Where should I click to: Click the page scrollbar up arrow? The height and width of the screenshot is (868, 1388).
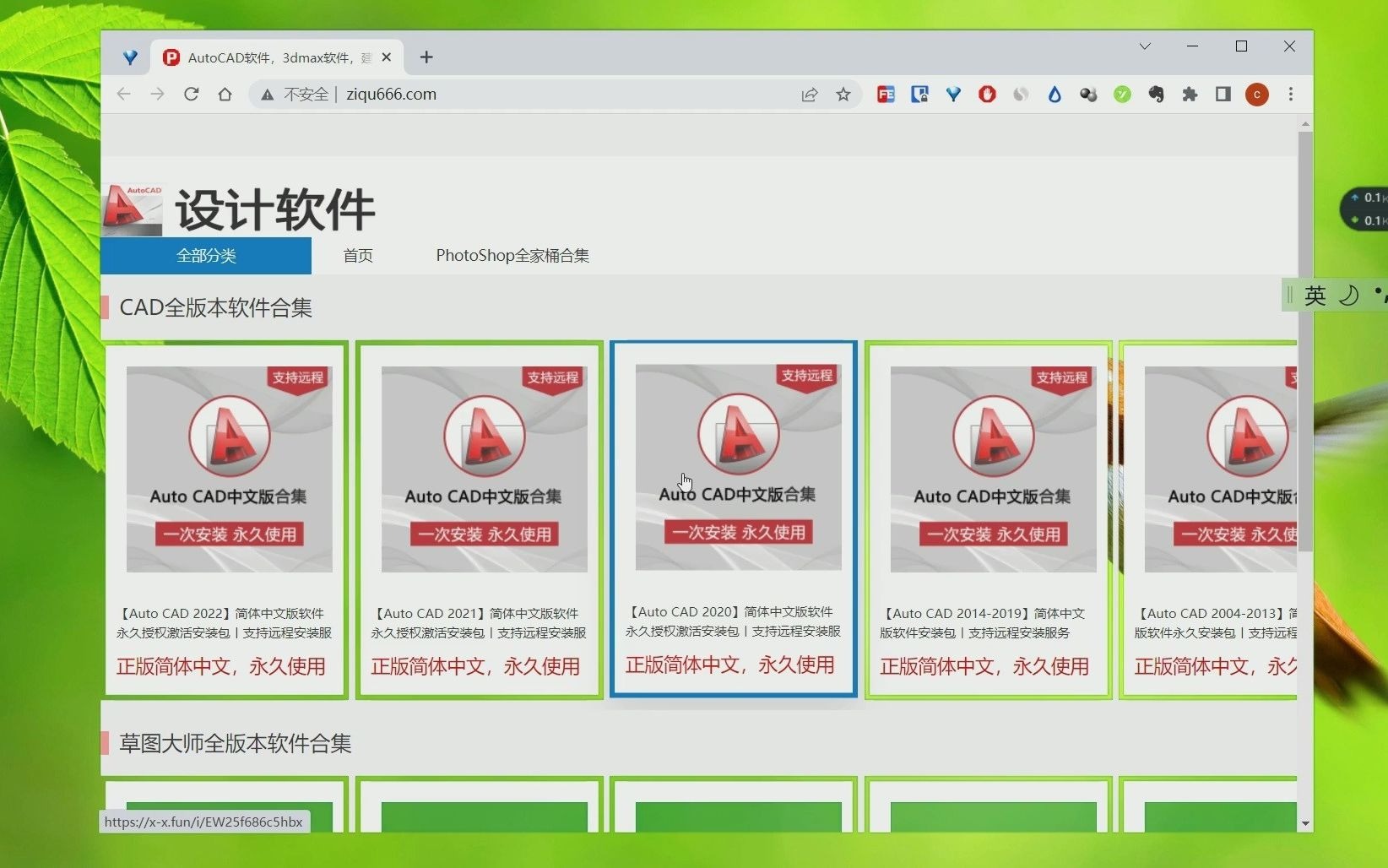(x=1305, y=124)
